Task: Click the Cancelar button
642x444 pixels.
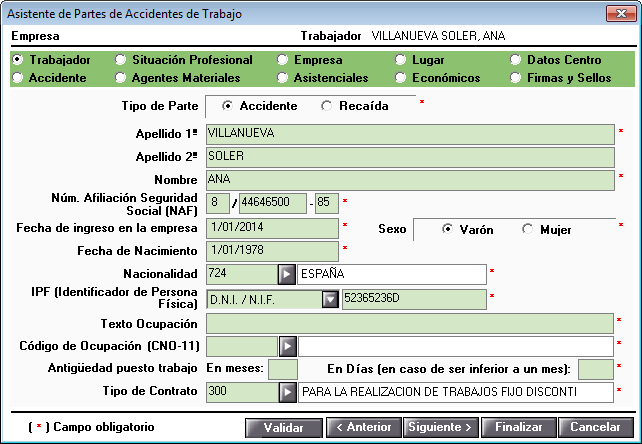Action: [596, 428]
